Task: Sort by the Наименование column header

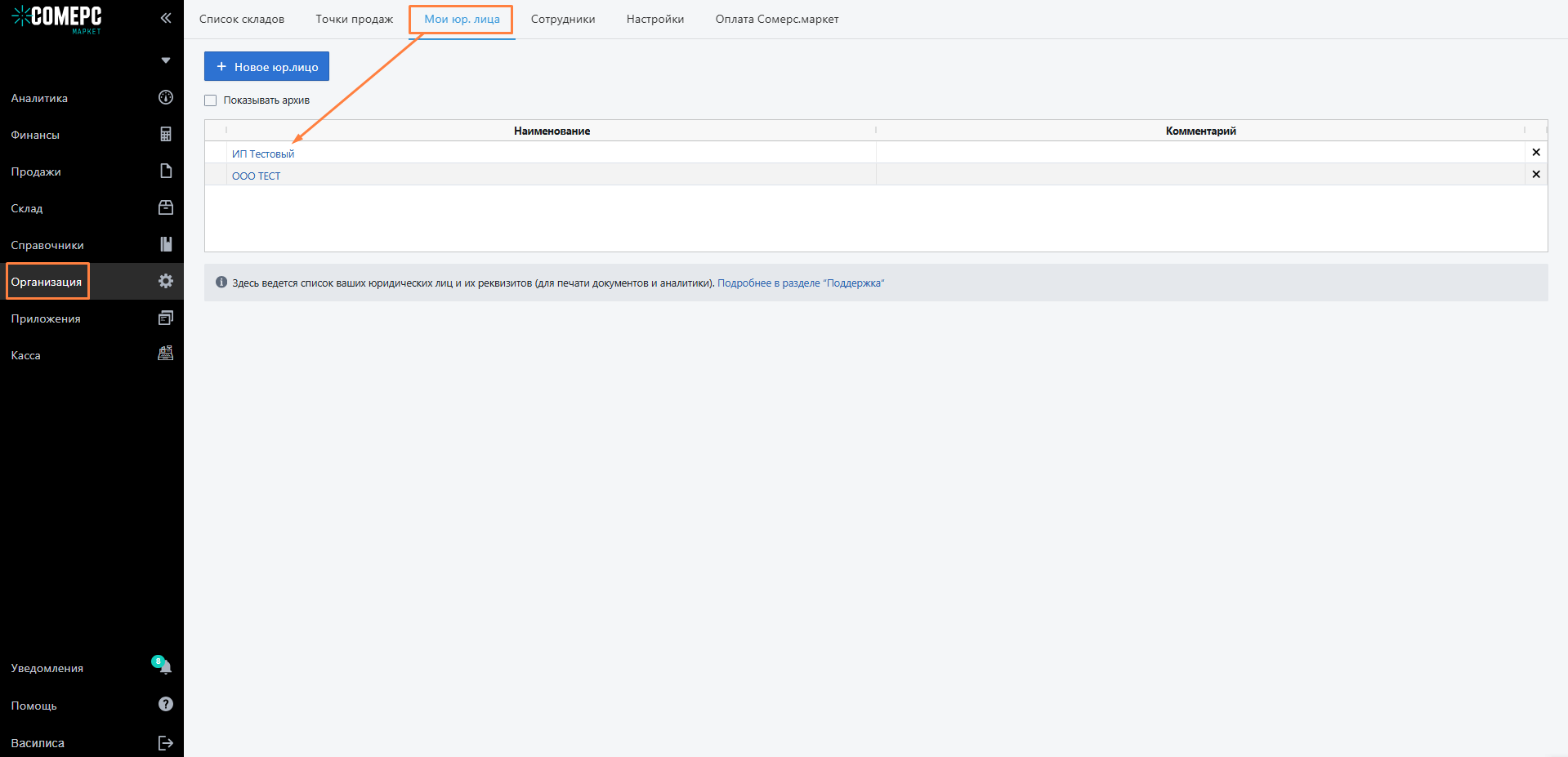Action: (x=552, y=131)
